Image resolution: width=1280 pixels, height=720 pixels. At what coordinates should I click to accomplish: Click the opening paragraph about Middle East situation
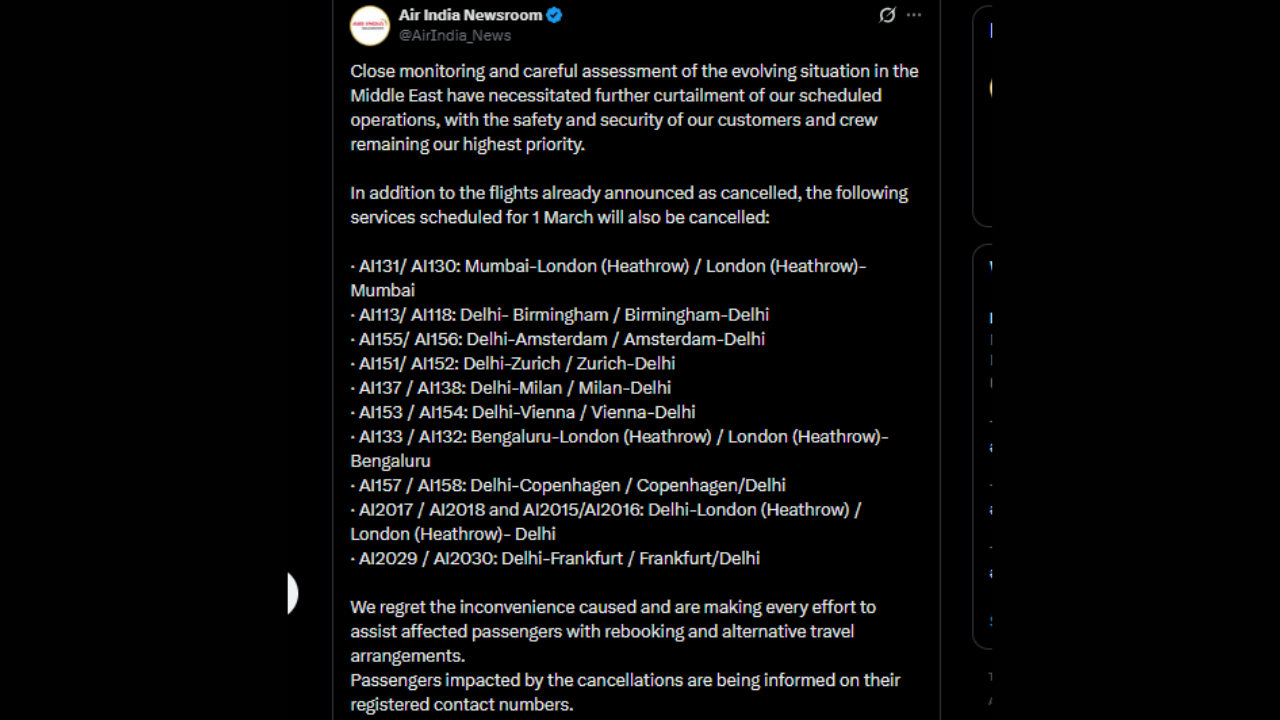(x=634, y=108)
